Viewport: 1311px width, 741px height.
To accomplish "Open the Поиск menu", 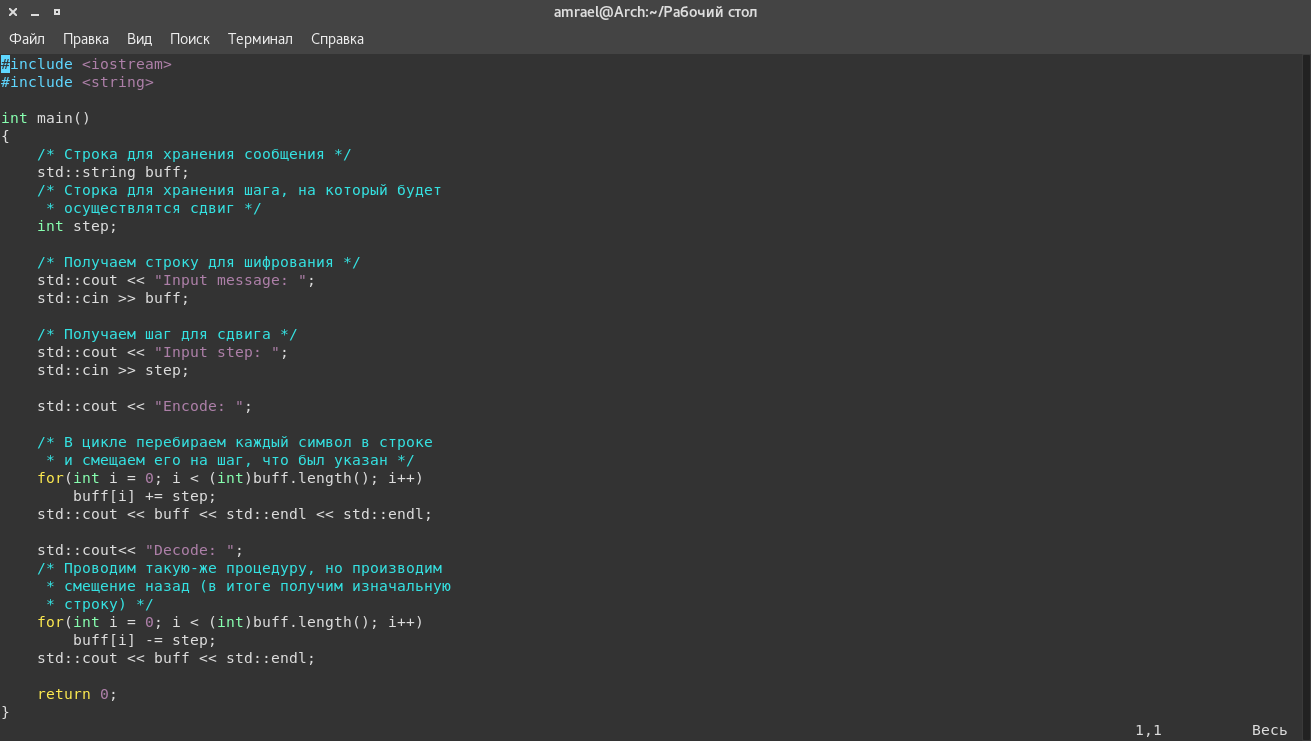I will pos(190,39).
